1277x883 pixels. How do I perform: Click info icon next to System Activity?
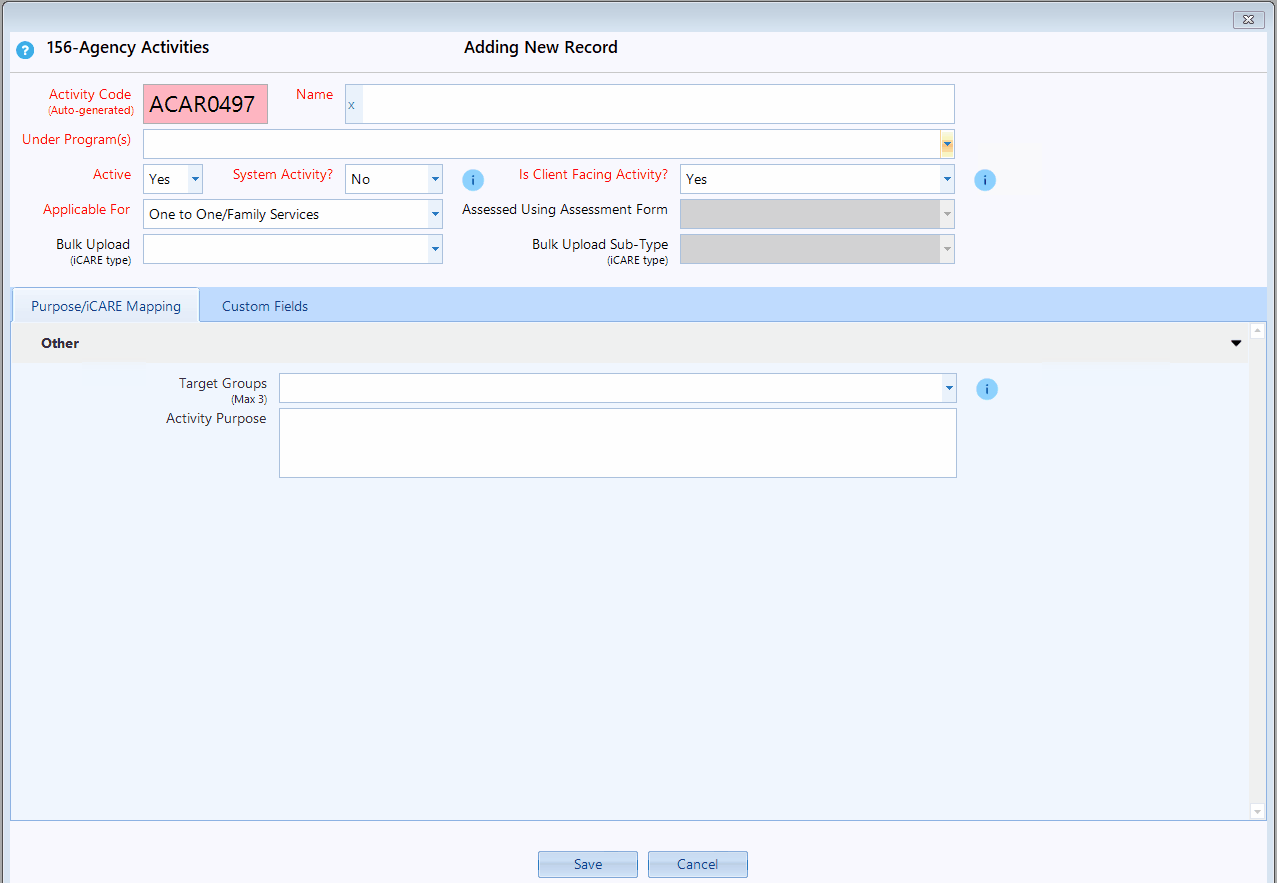pos(473,180)
